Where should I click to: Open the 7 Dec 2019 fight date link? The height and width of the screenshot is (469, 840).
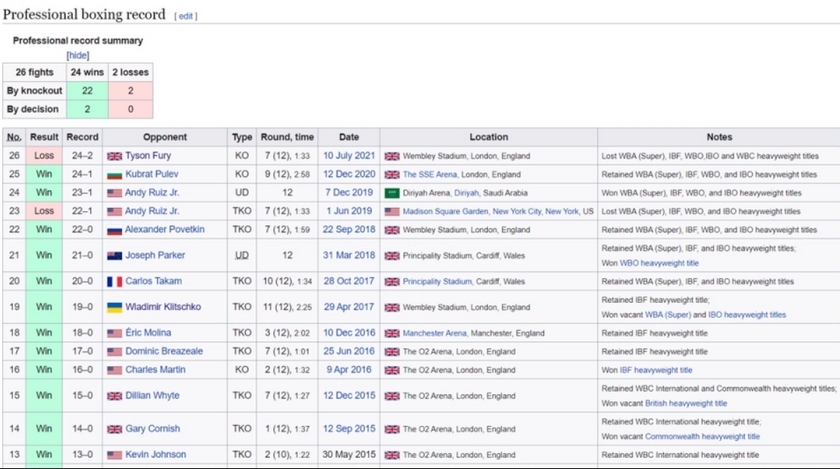[x=349, y=192]
